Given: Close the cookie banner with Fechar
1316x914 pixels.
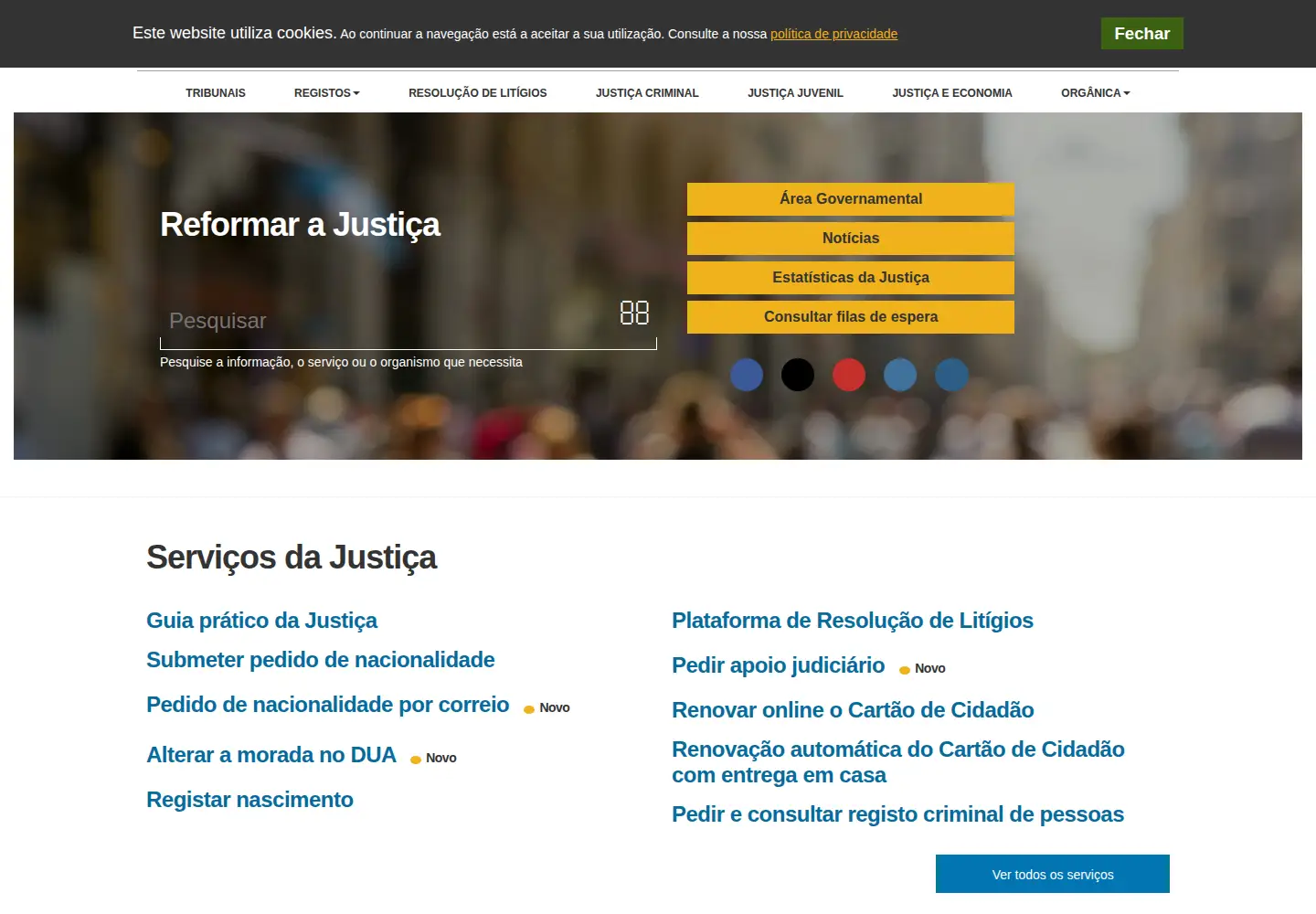Looking at the screenshot, I should tap(1142, 34).
